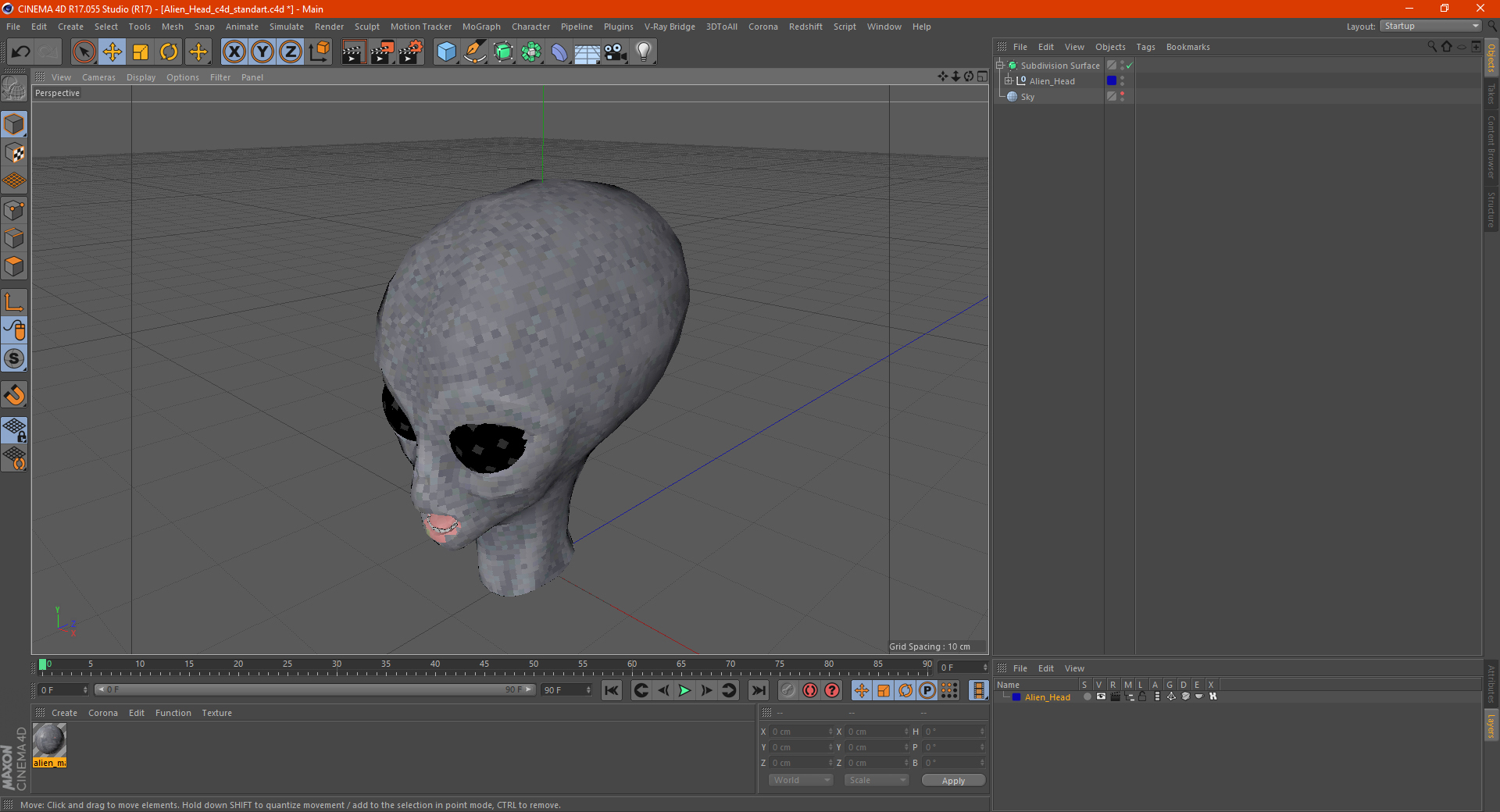1500x812 pixels.
Task: Click timeline frame 45 marker
Action: coord(484,664)
